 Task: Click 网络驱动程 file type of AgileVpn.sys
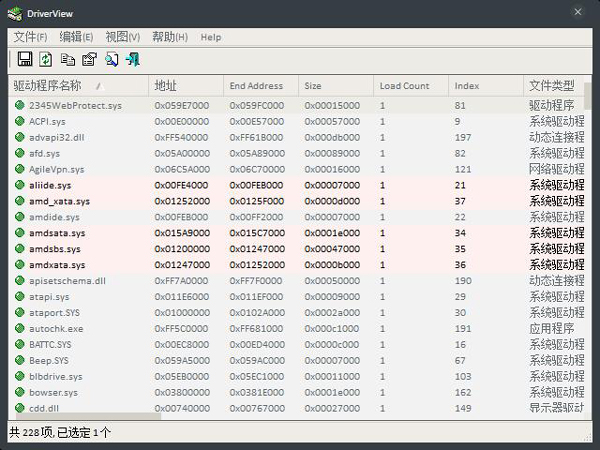pos(557,169)
